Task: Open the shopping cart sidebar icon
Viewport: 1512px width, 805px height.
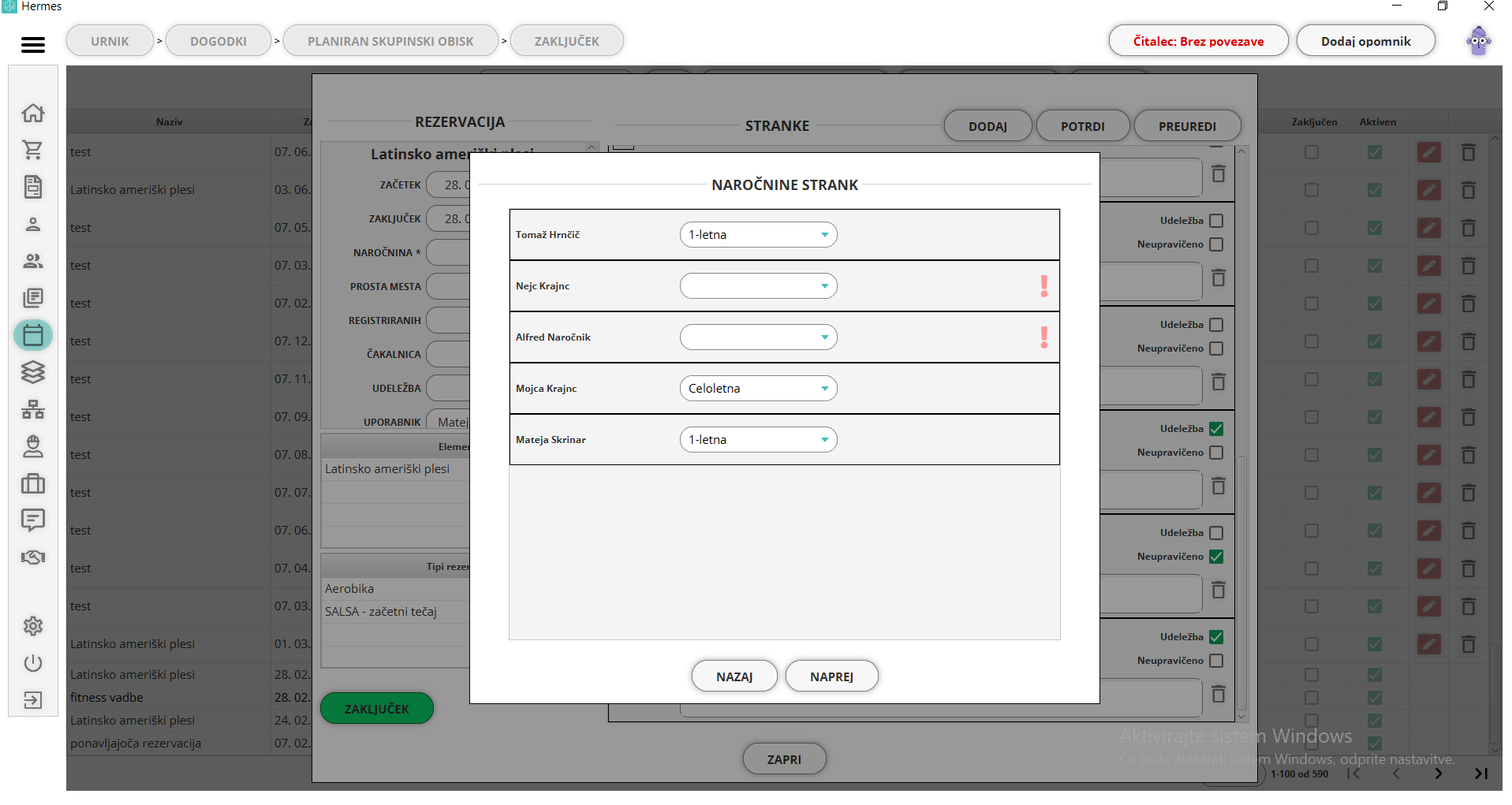Action: pyautogui.click(x=32, y=150)
